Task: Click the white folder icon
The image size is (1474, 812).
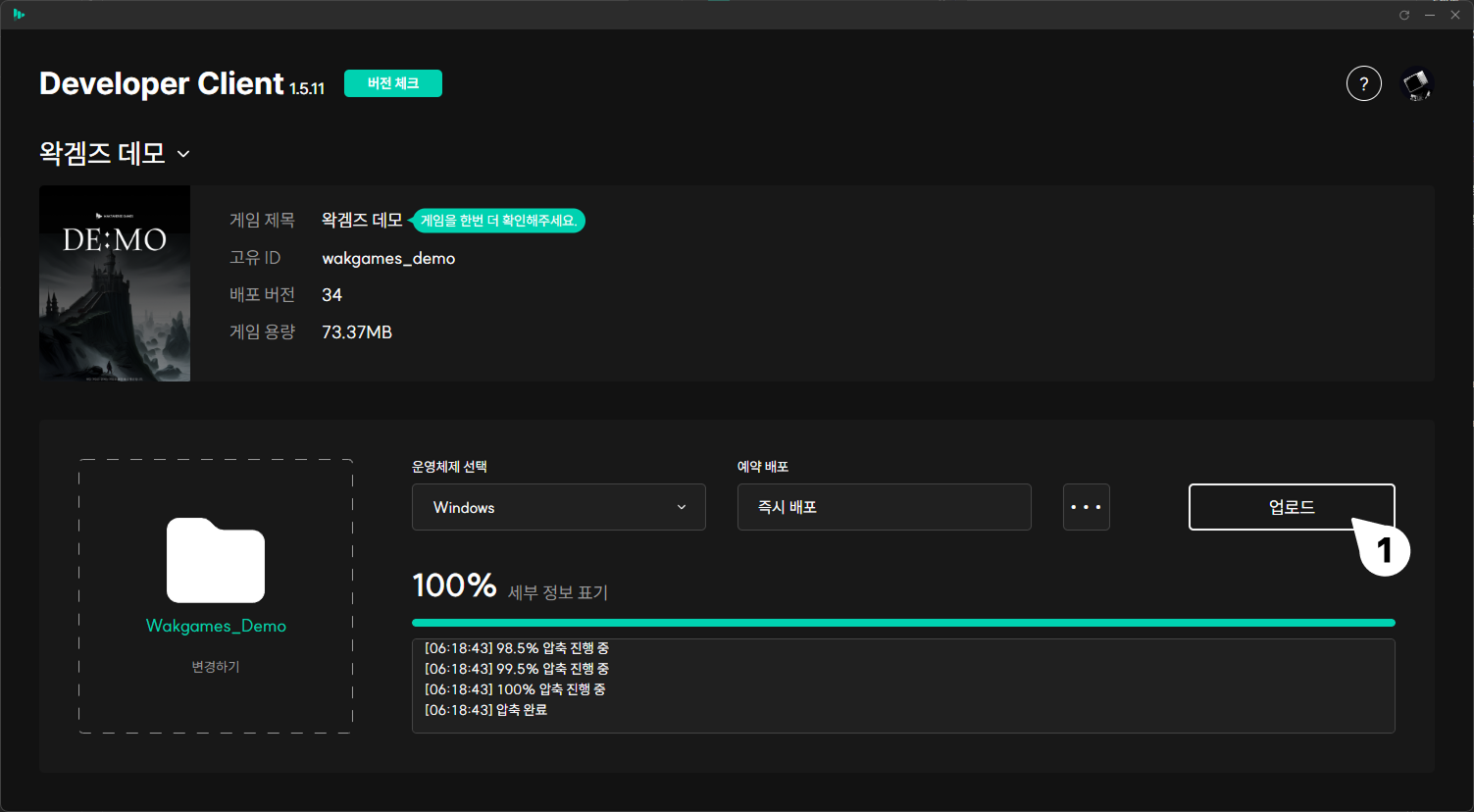Action: point(216,560)
